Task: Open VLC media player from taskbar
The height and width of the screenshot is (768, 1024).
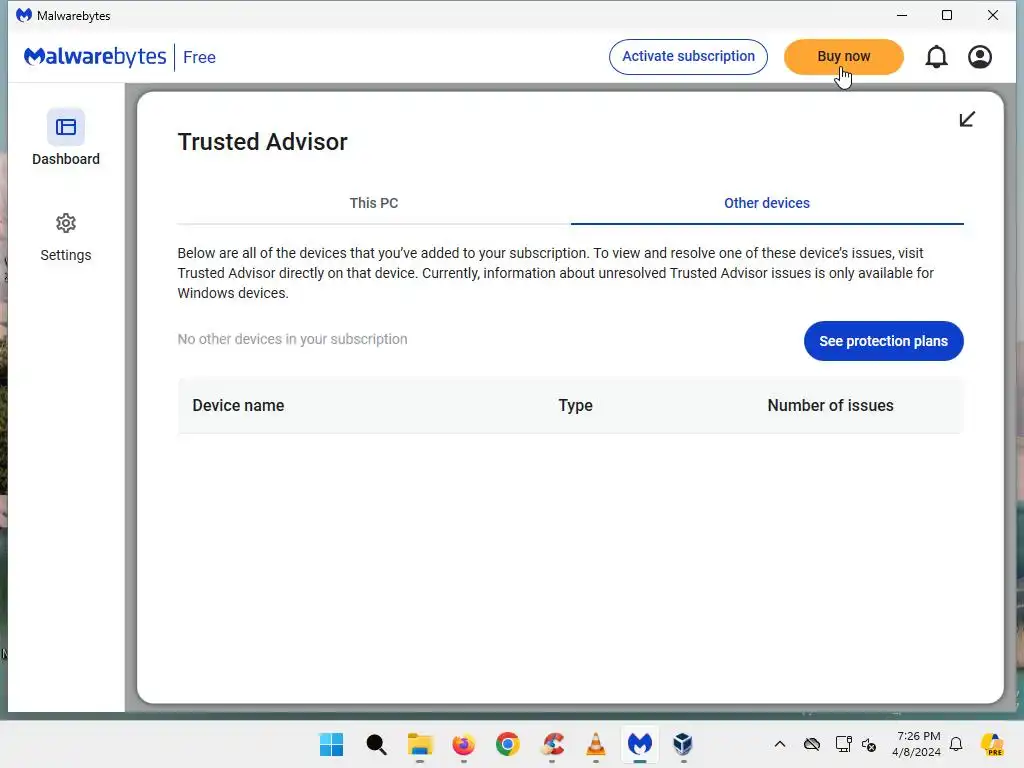Action: [x=596, y=744]
